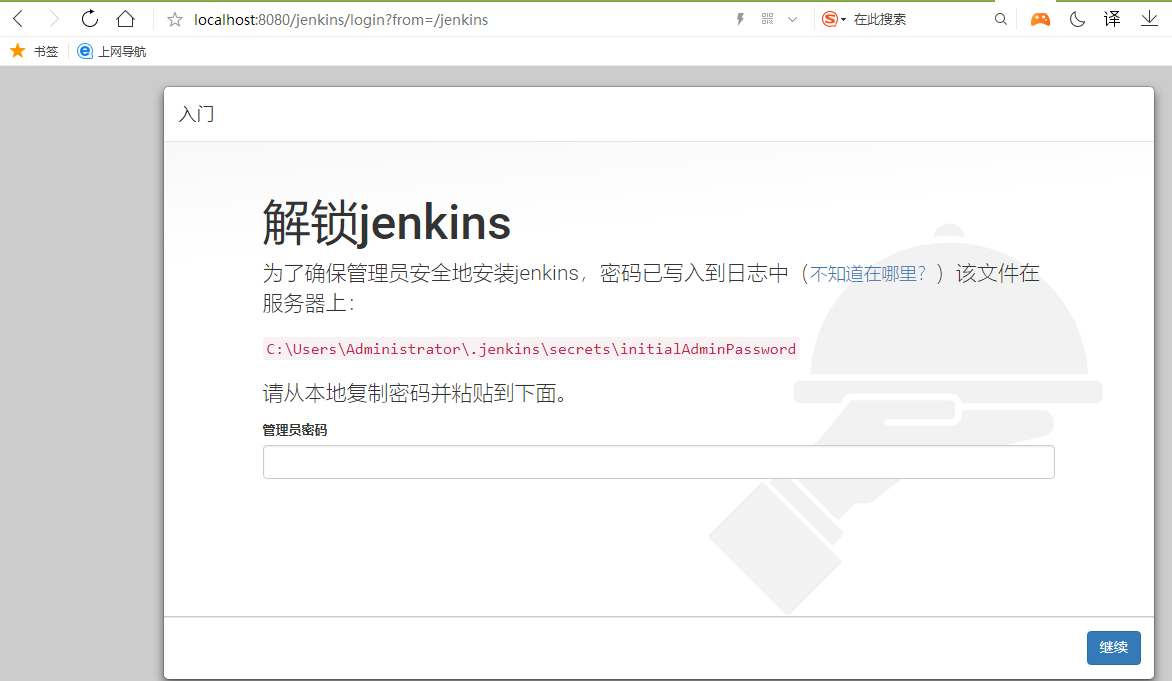Toggle night mode with the moon icon

click(1077, 19)
